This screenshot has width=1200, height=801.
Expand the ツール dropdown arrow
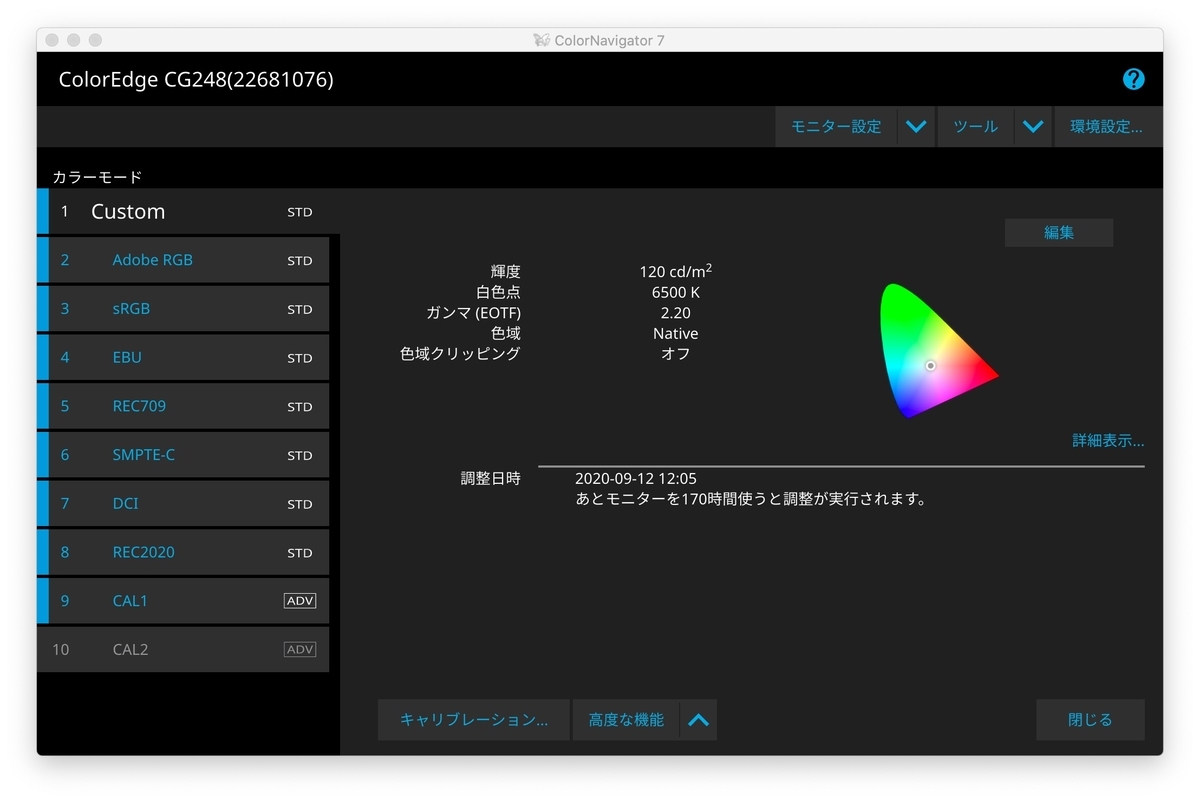1033,127
